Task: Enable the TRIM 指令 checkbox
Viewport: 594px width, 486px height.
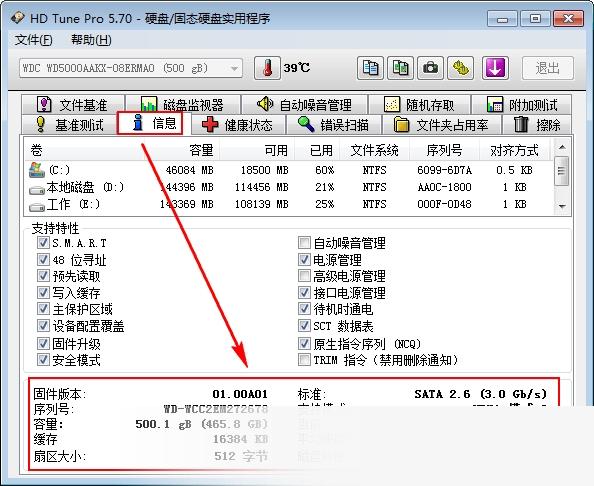Action: [x=304, y=359]
